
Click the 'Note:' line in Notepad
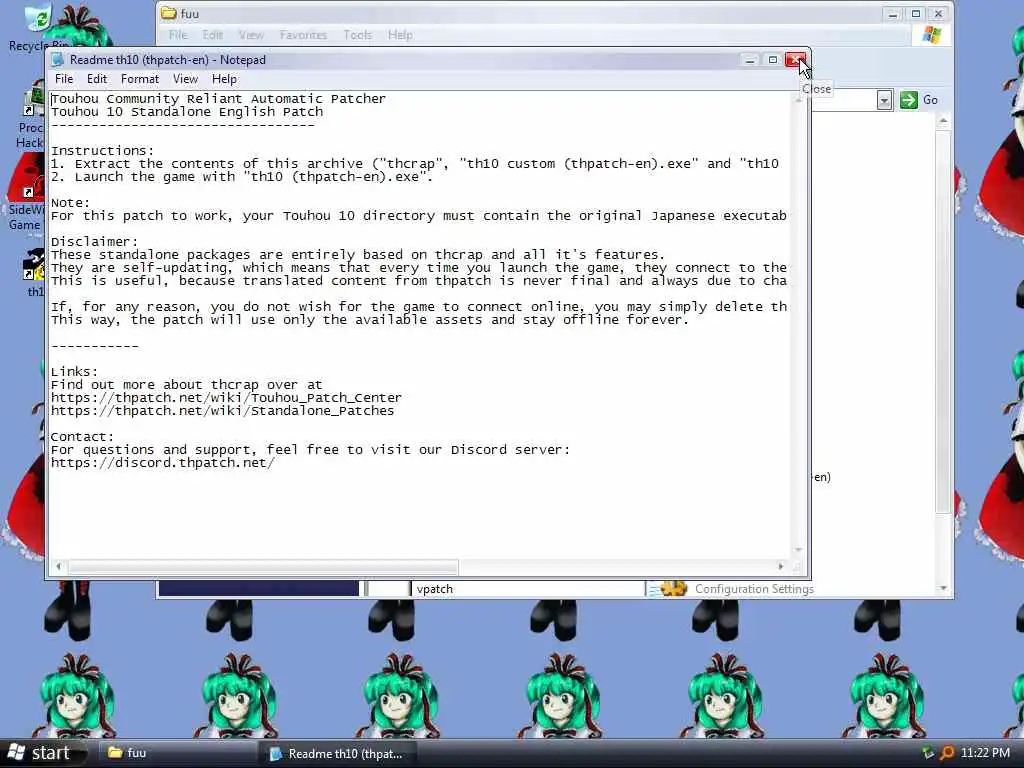click(x=71, y=203)
